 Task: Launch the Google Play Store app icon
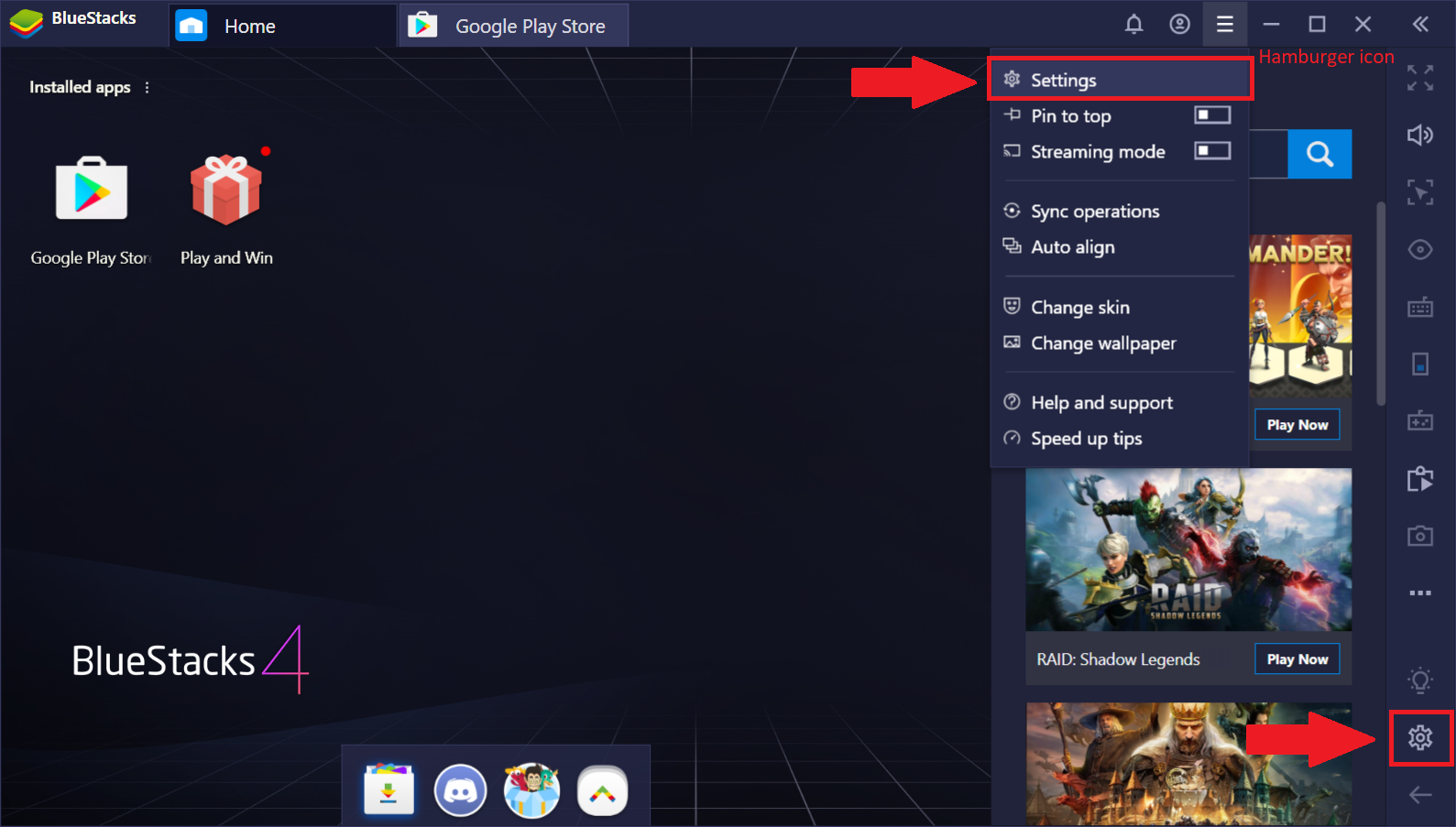point(91,190)
